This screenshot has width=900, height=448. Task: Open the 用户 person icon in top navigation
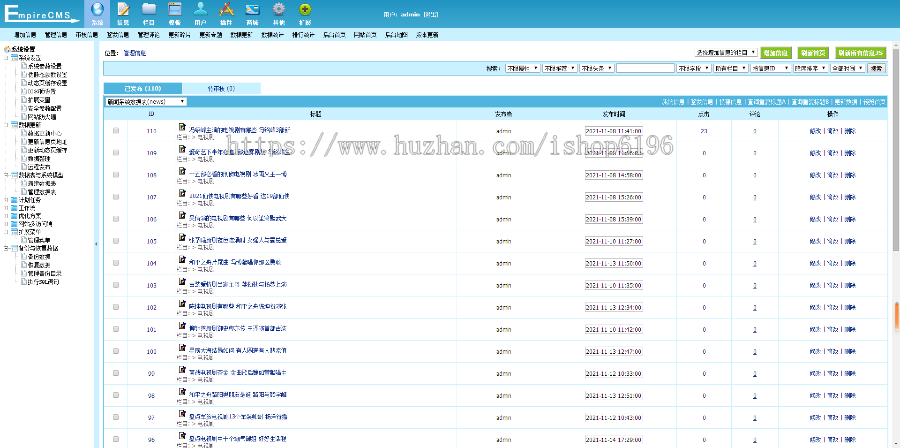point(200,9)
